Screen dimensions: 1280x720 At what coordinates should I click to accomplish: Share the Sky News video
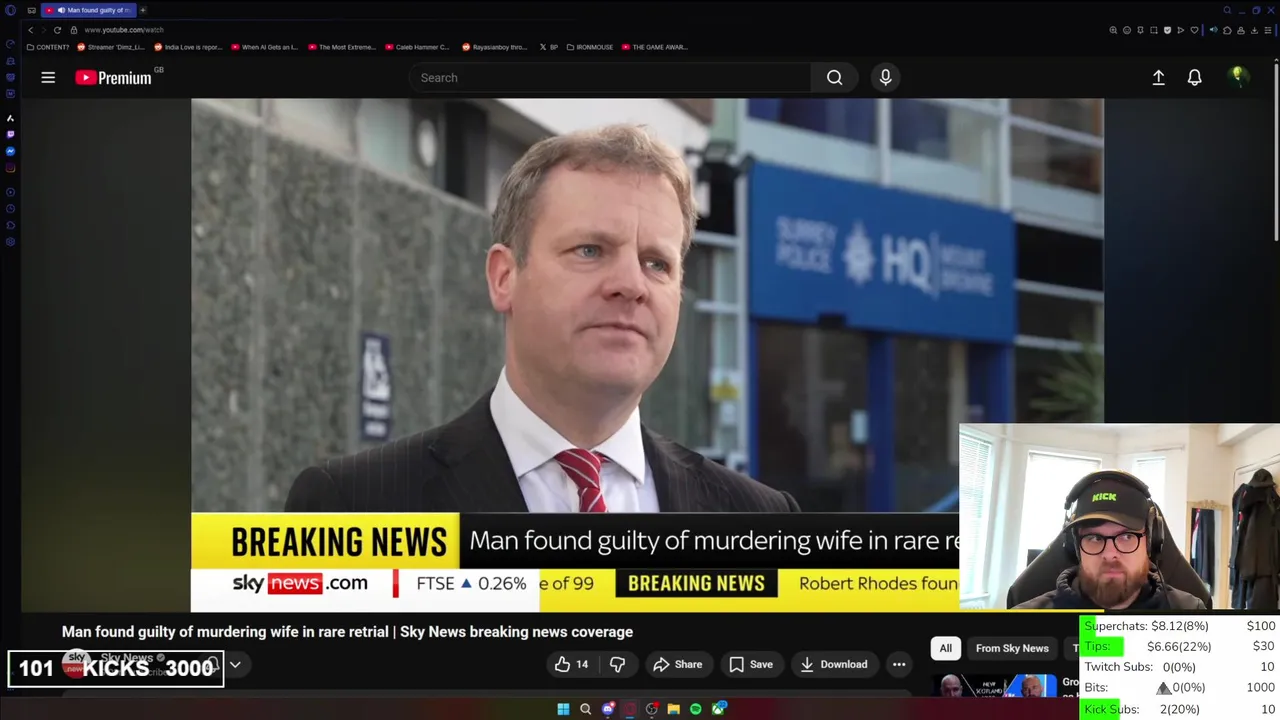tap(678, 664)
